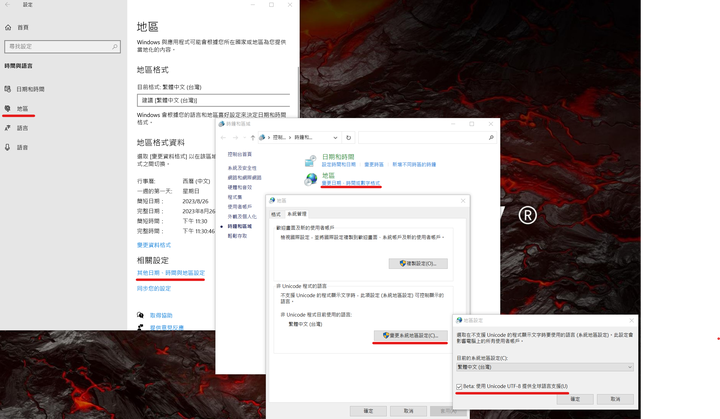Image resolution: width=720 pixels, height=419 pixels.
Task: Click 取消 in 地區設定 dialog
Action: (615, 399)
